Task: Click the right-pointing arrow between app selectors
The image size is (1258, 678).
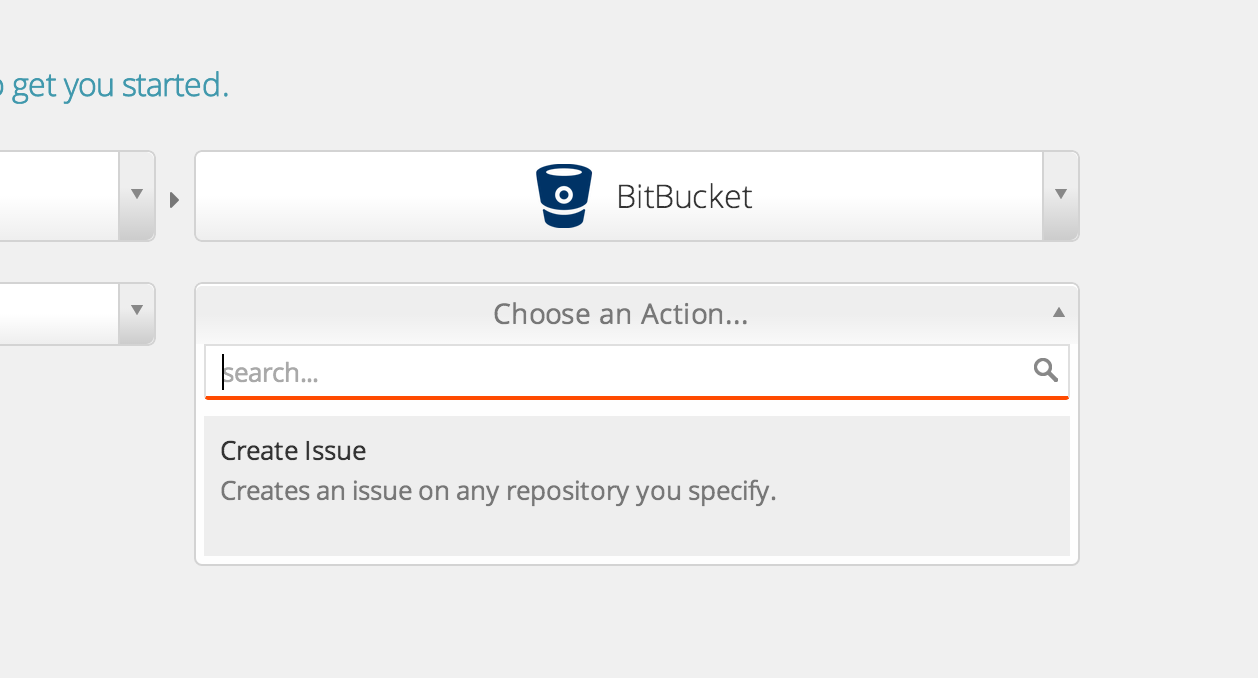Action: pyautogui.click(x=174, y=200)
